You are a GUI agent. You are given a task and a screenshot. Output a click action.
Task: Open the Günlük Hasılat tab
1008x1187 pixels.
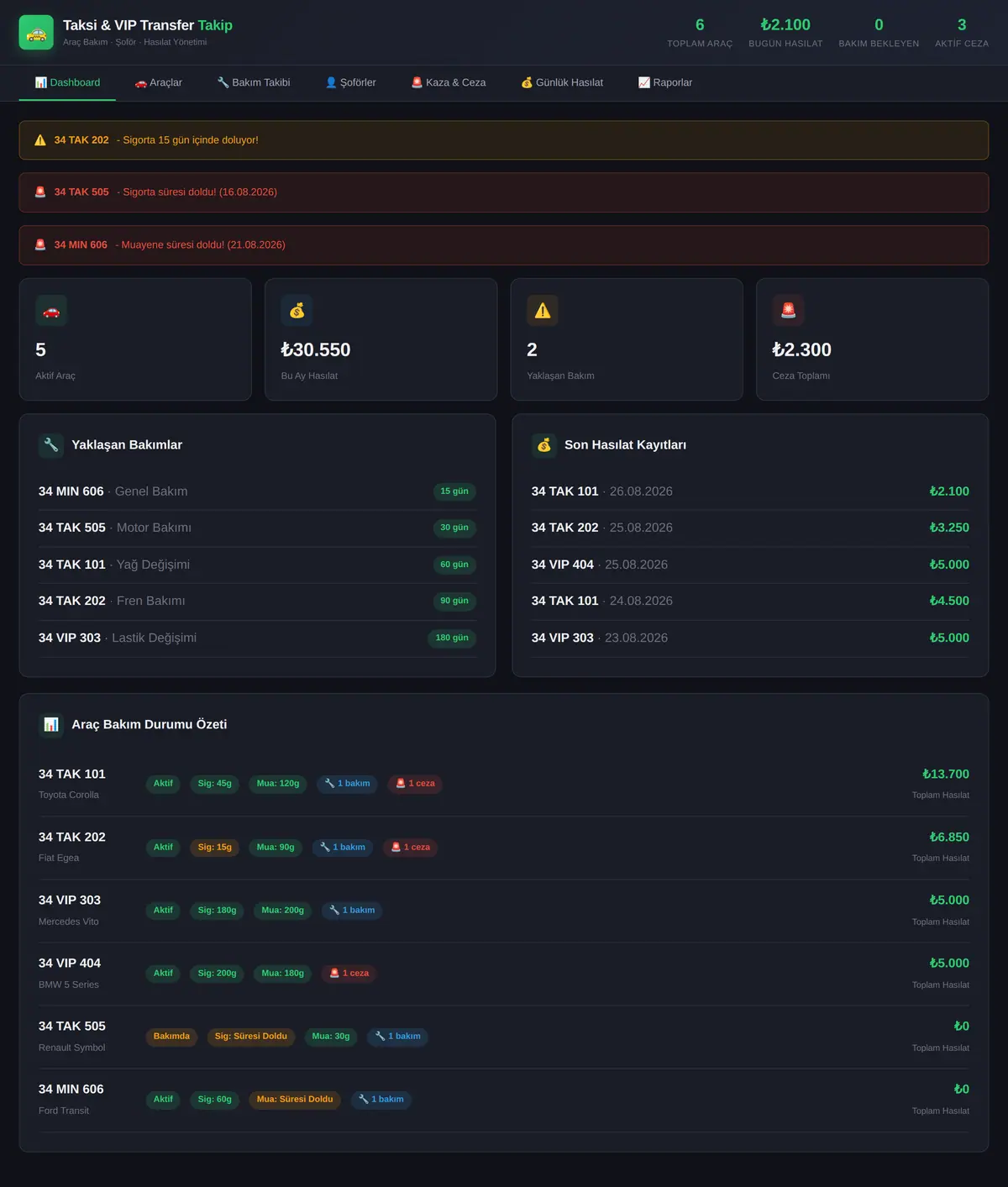562,82
